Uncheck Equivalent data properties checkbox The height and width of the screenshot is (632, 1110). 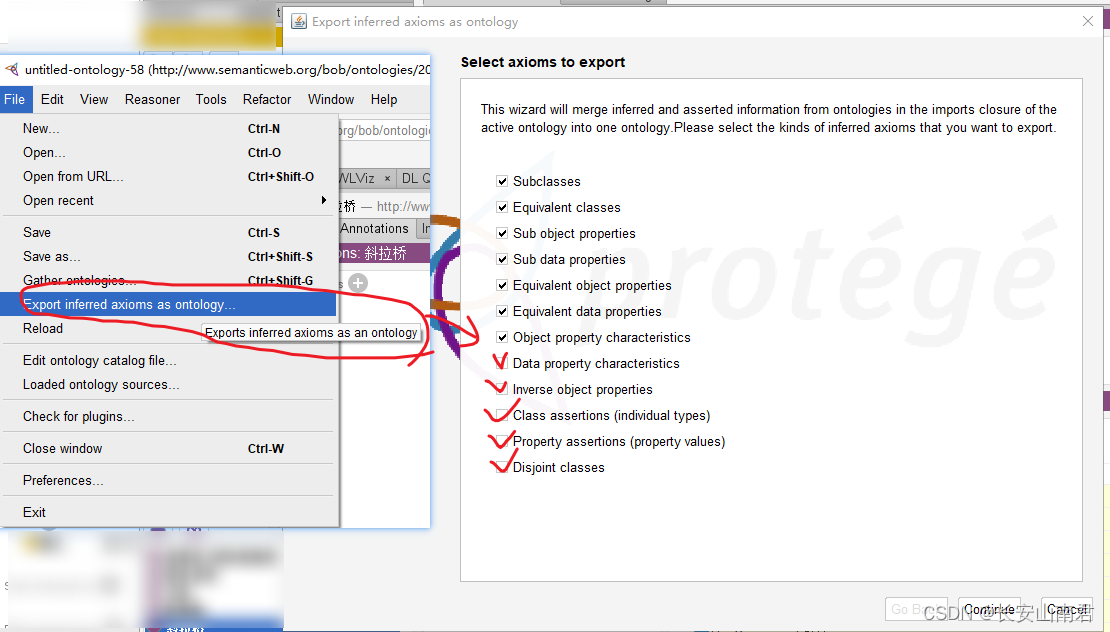[502, 311]
